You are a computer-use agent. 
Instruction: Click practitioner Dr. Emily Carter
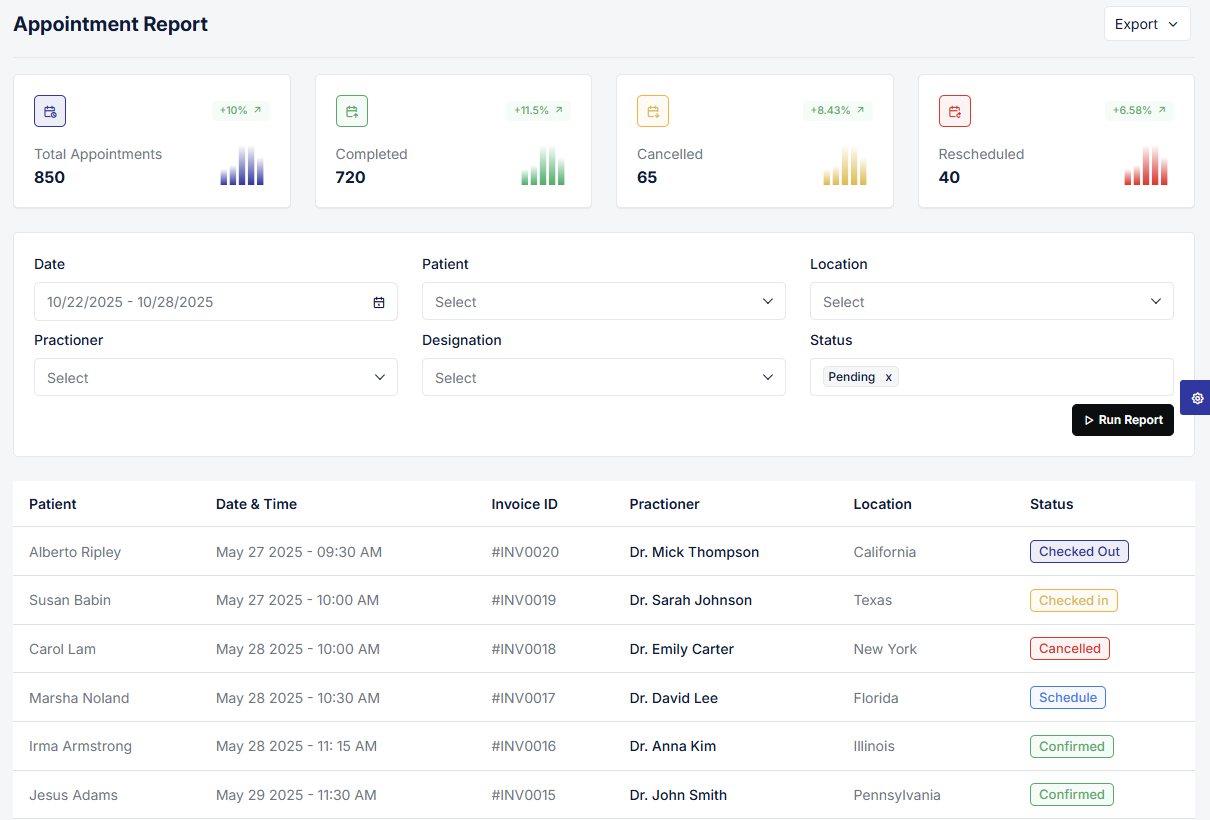click(x=682, y=649)
